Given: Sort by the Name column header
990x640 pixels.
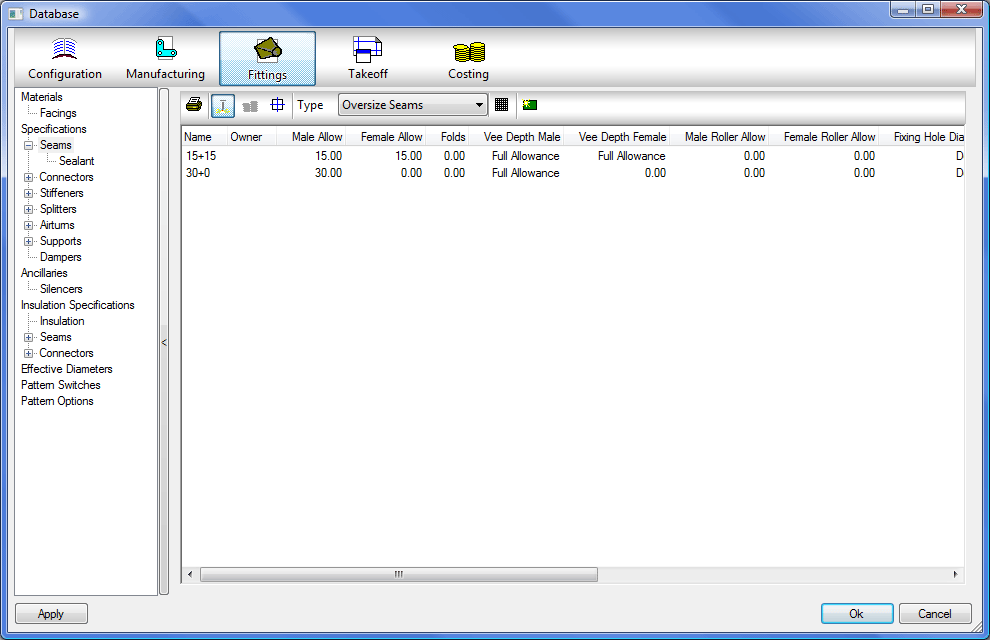Looking at the screenshot, I should click(x=205, y=137).
